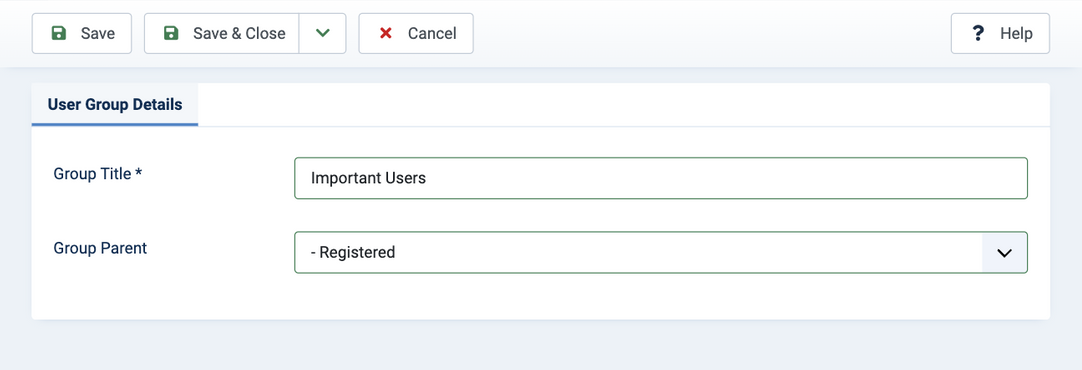Expand the Group Parent dropdown arrow

point(1004,253)
